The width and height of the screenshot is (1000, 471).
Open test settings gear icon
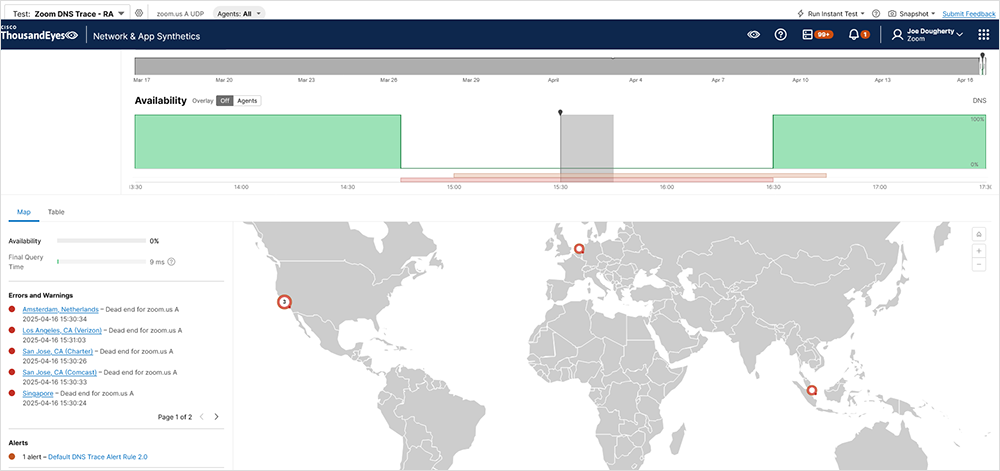click(x=139, y=13)
